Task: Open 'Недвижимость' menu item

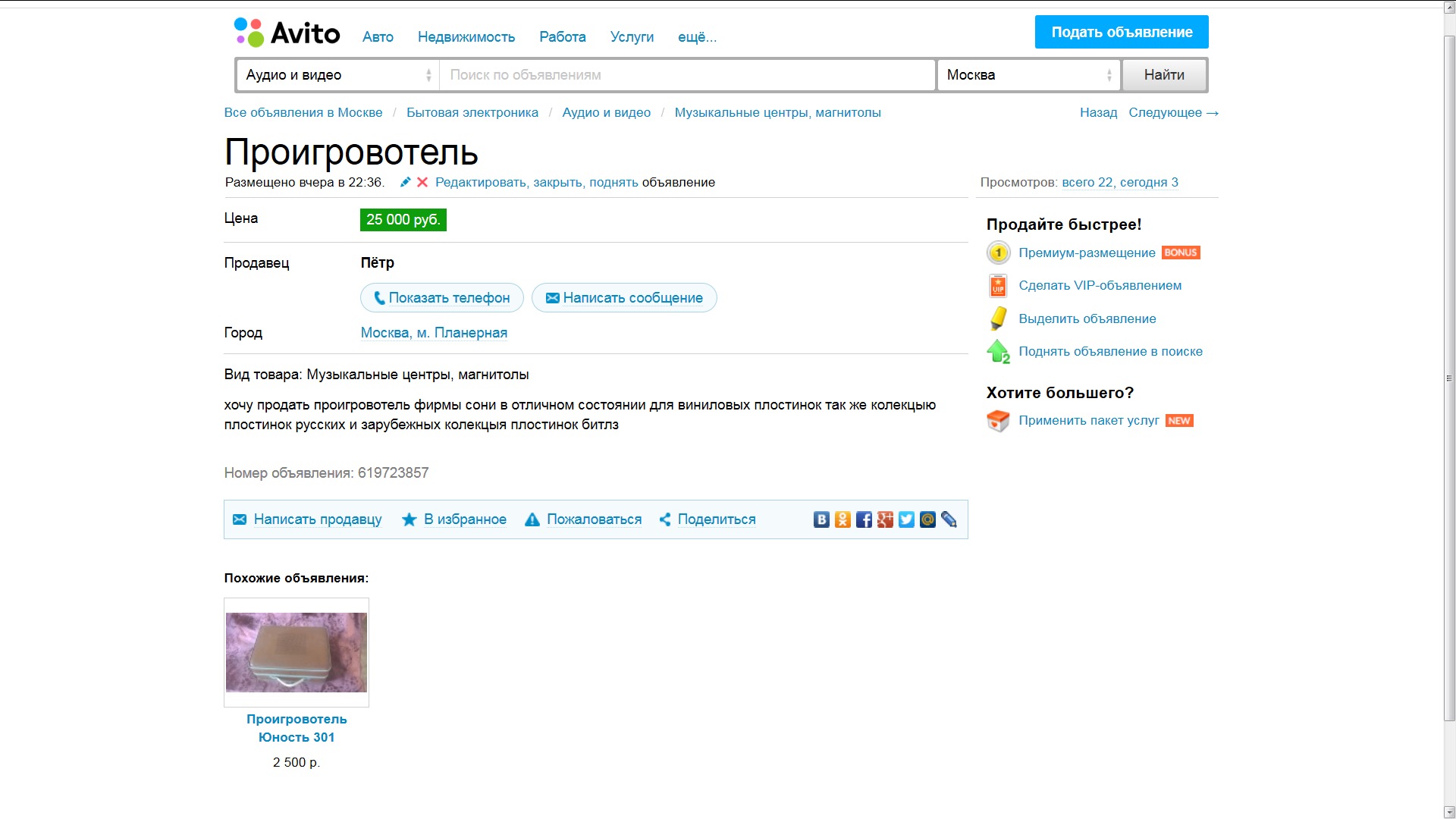Action: (466, 37)
